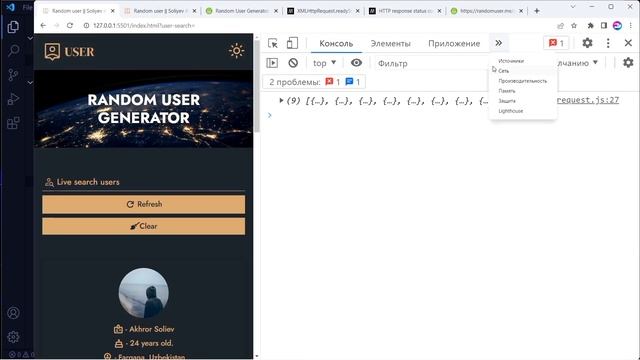Open VS Code Source Control icon
This screenshot has width=640, height=360.
click(13, 75)
